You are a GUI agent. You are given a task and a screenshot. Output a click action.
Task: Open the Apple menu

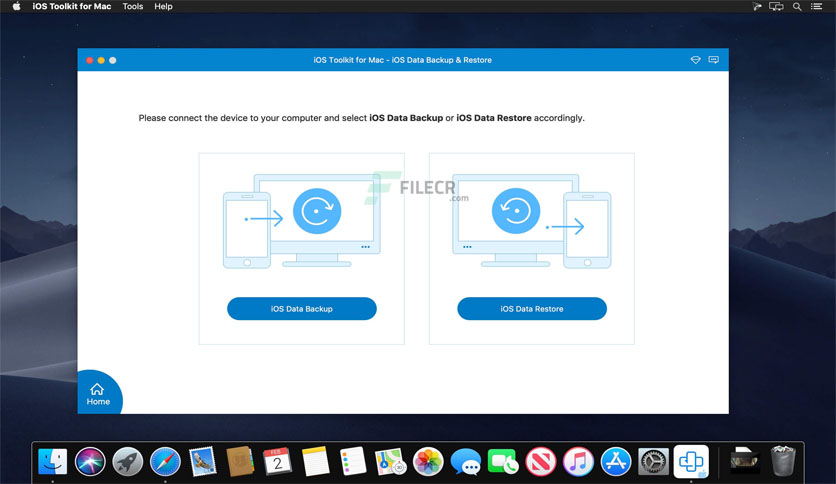[x=17, y=6]
